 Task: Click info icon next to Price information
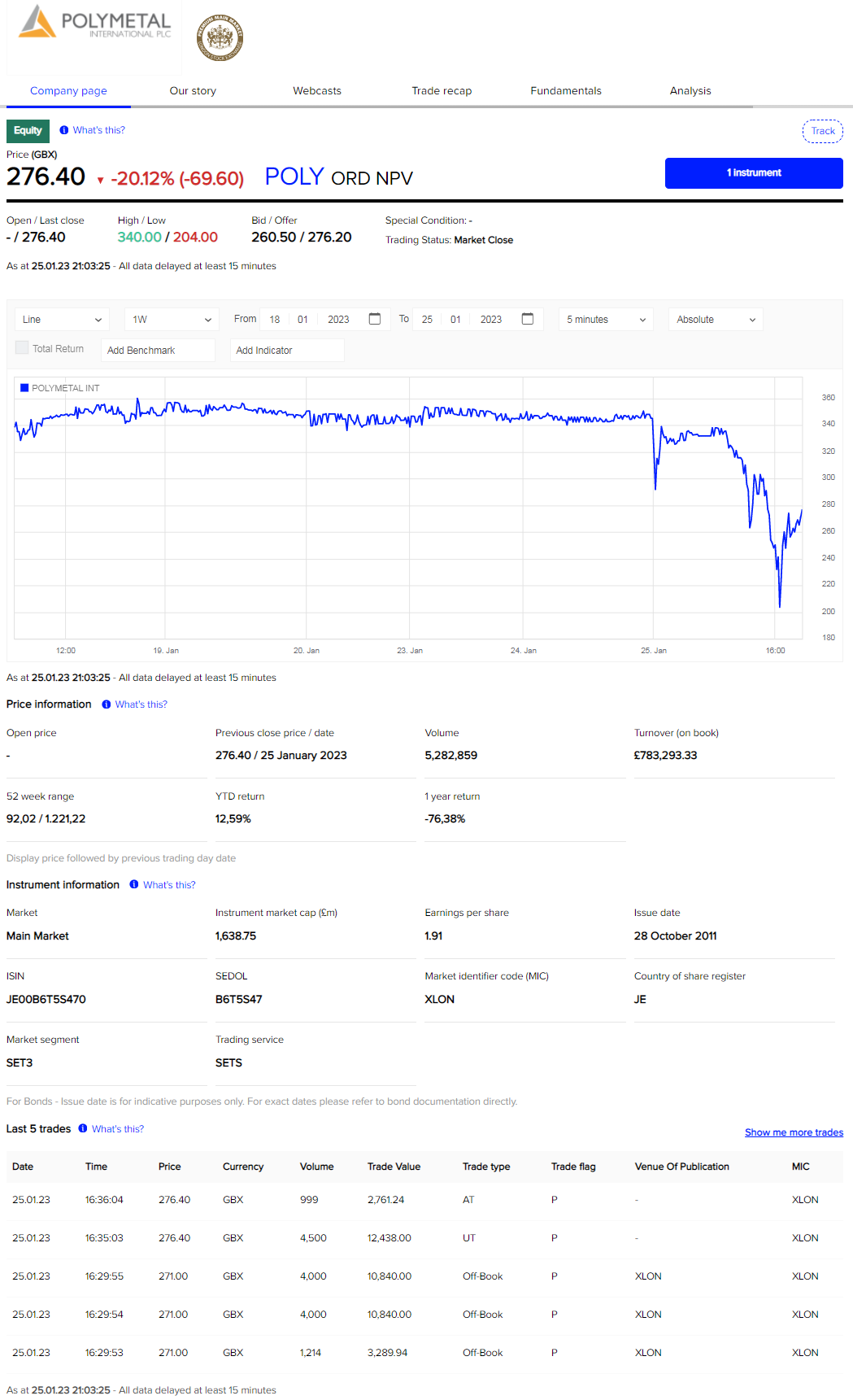tap(107, 704)
